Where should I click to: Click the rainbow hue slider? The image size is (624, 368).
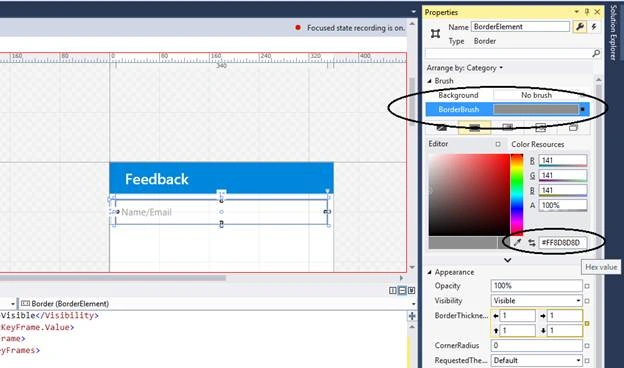coord(517,195)
